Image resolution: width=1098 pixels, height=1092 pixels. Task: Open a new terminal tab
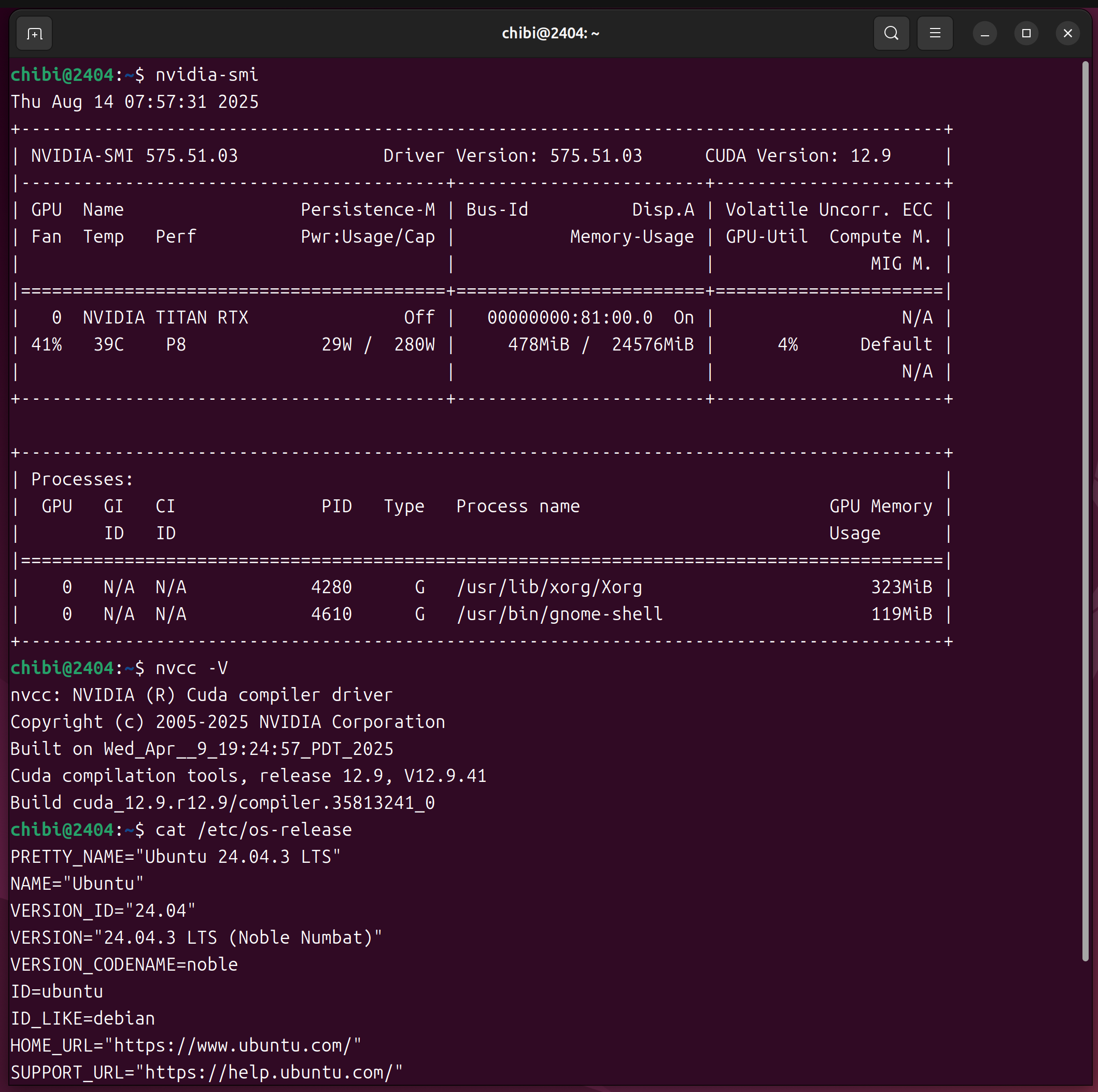click(34, 34)
